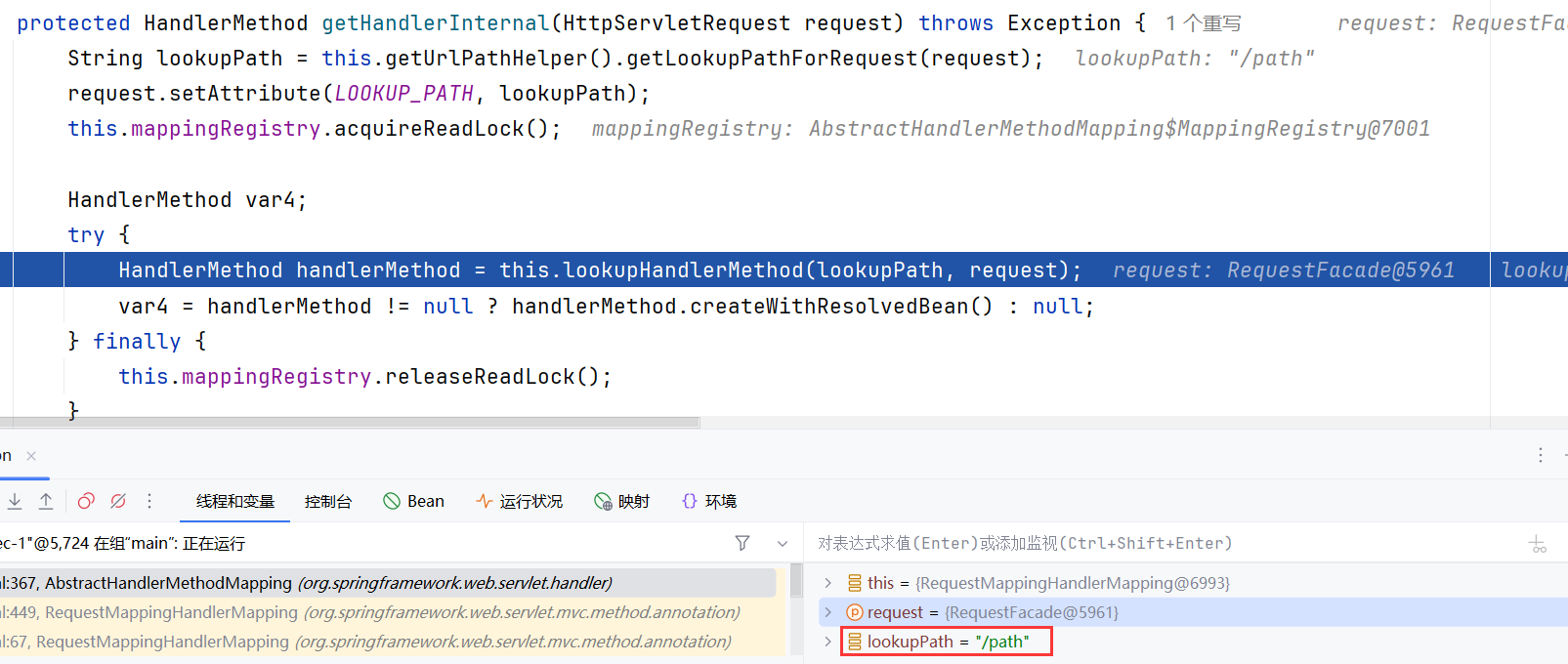Expand the 'this' variable node
Screen dimensions: 1568x664
point(828,583)
